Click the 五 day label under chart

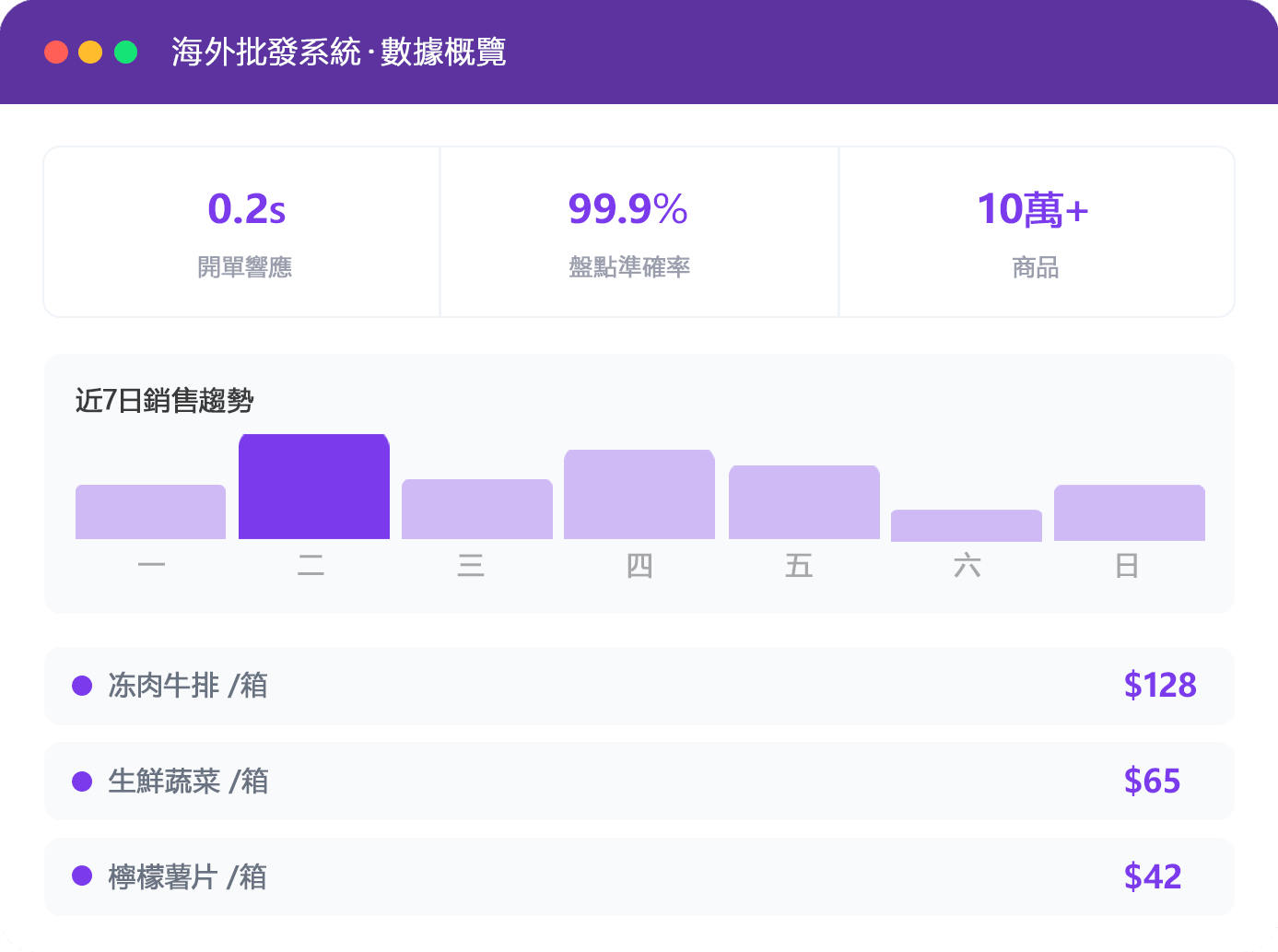click(x=799, y=565)
